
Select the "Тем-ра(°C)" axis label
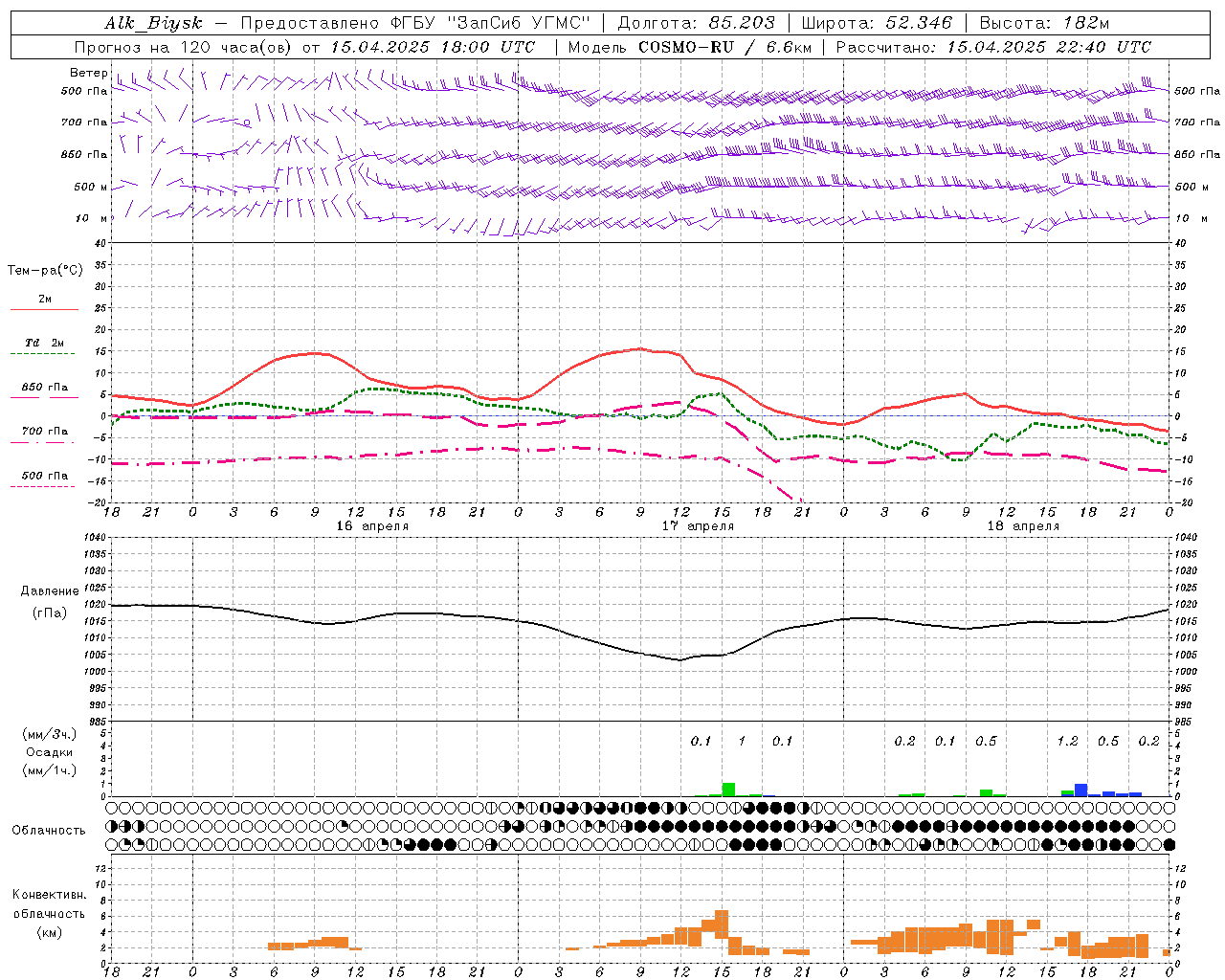[x=45, y=270]
